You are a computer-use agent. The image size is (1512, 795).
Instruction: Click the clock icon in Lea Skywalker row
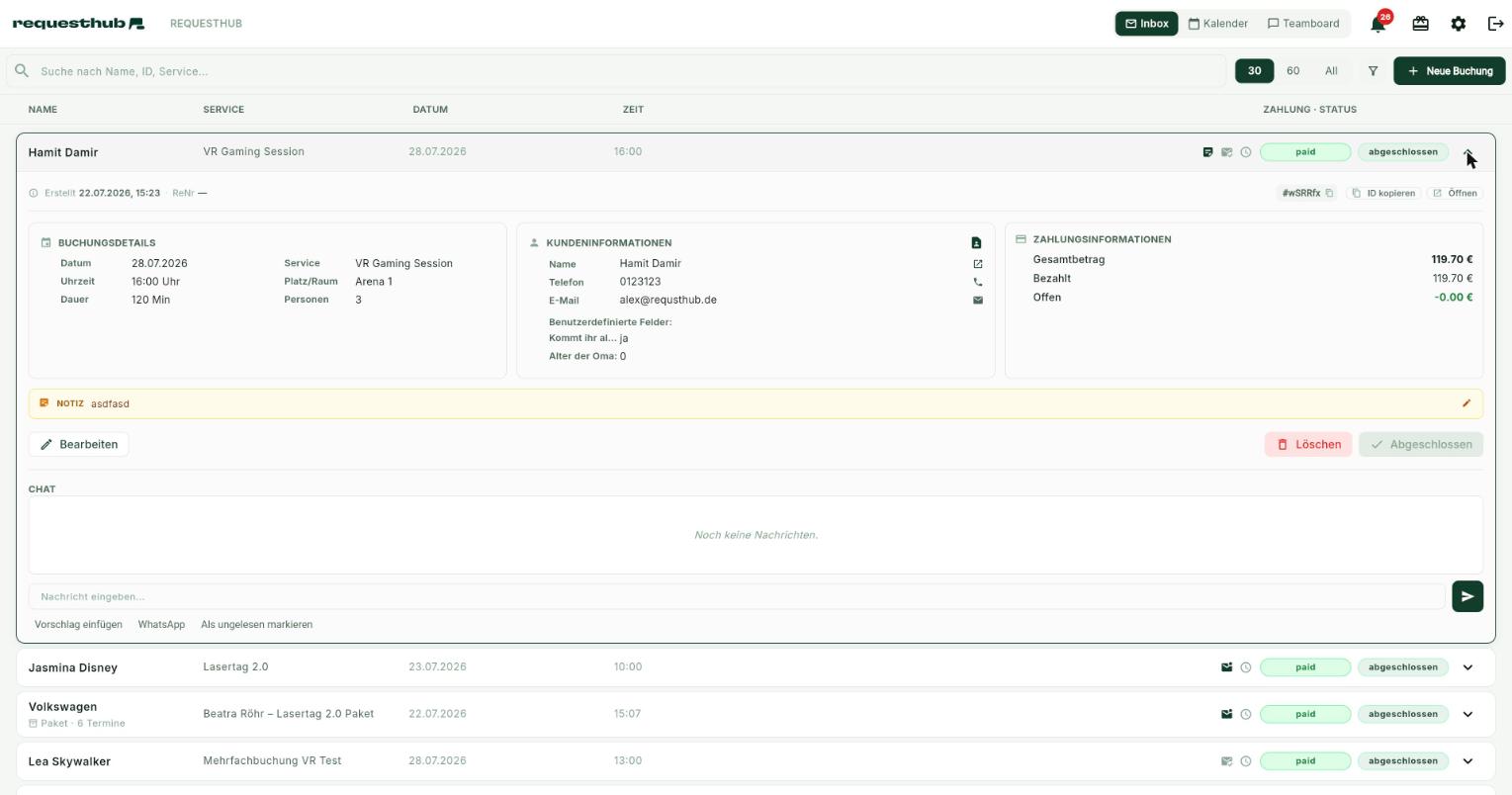[x=1246, y=761]
